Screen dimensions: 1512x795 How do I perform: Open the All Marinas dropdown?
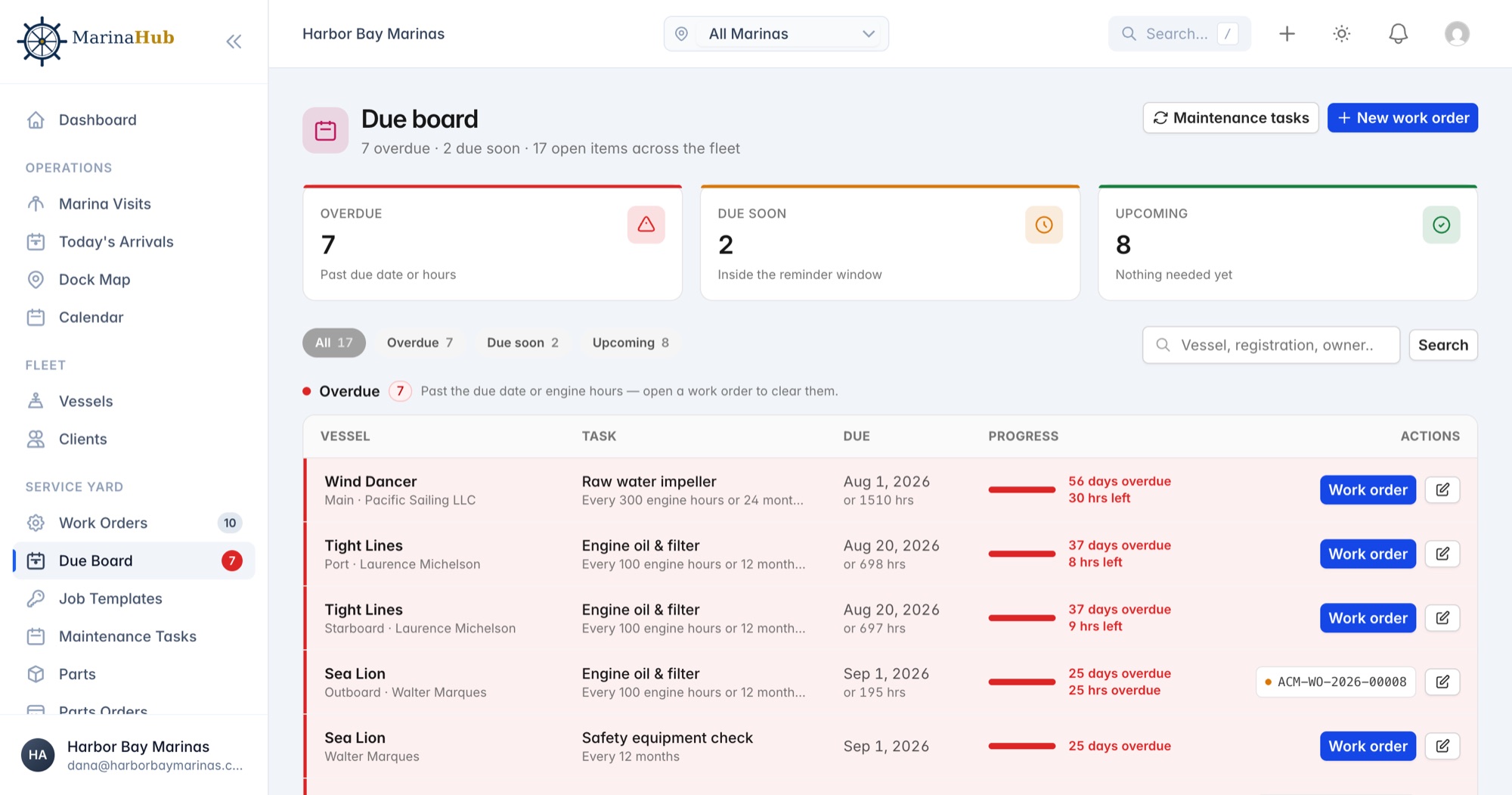776,33
